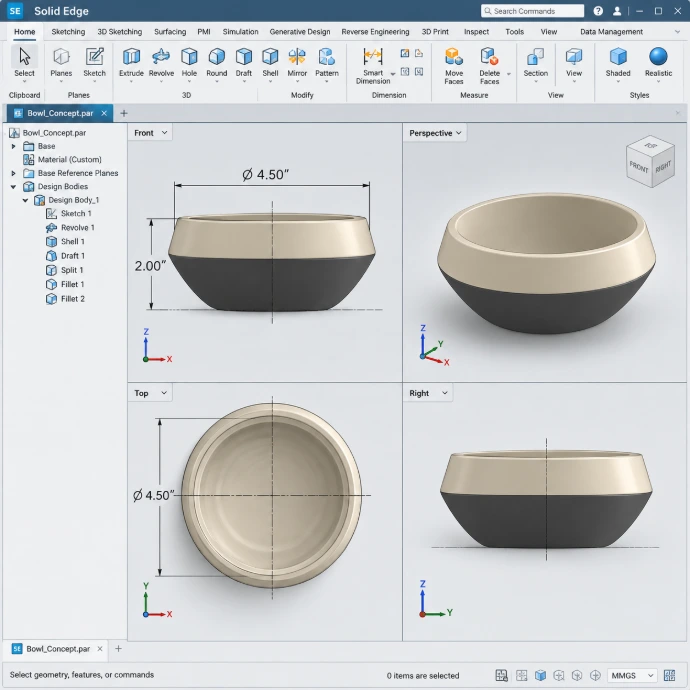
Task: Click the view cube orientation widget
Action: click(x=650, y=161)
